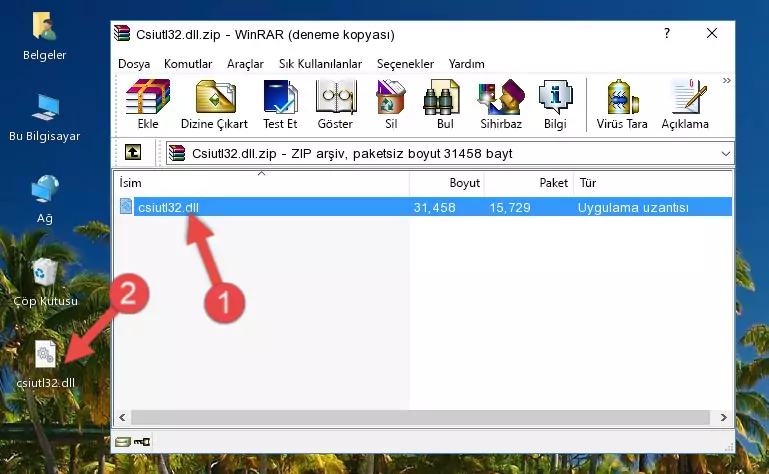Run Test Et on the archive

coord(280,104)
